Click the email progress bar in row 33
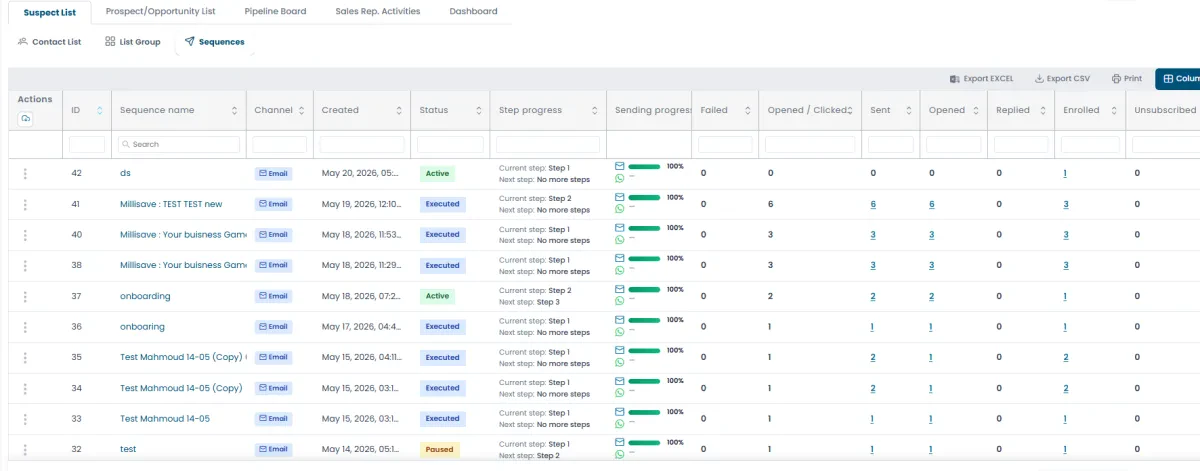Image resolution: width=1200 pixels, height=471 pixels. point(645,412)
